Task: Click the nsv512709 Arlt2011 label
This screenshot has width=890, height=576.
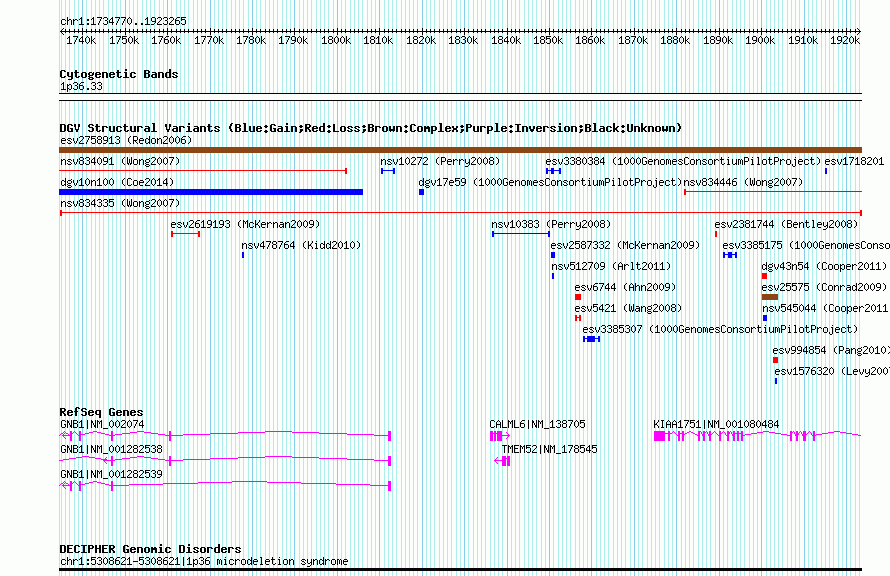Action: click(611, 266)
